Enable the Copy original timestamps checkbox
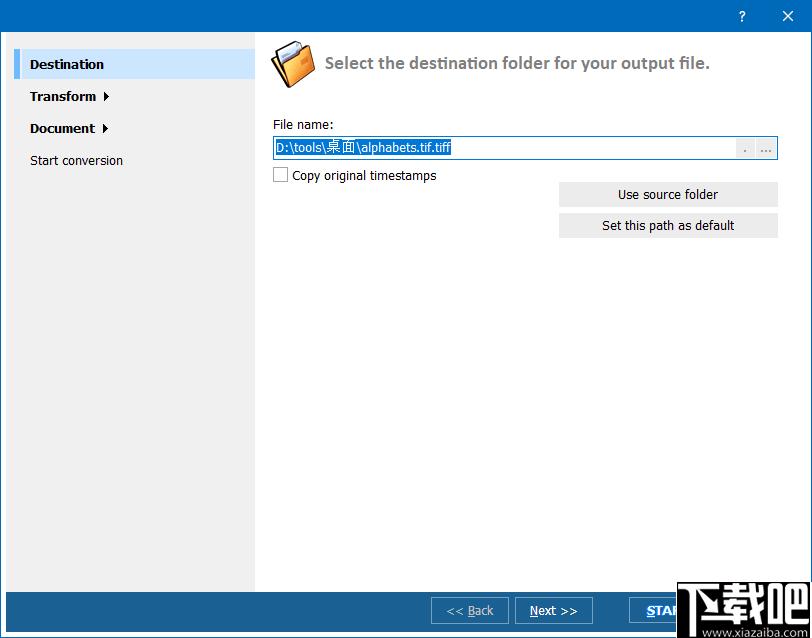Viewport: 812px width, 638px height. click(x=280, y=175)
